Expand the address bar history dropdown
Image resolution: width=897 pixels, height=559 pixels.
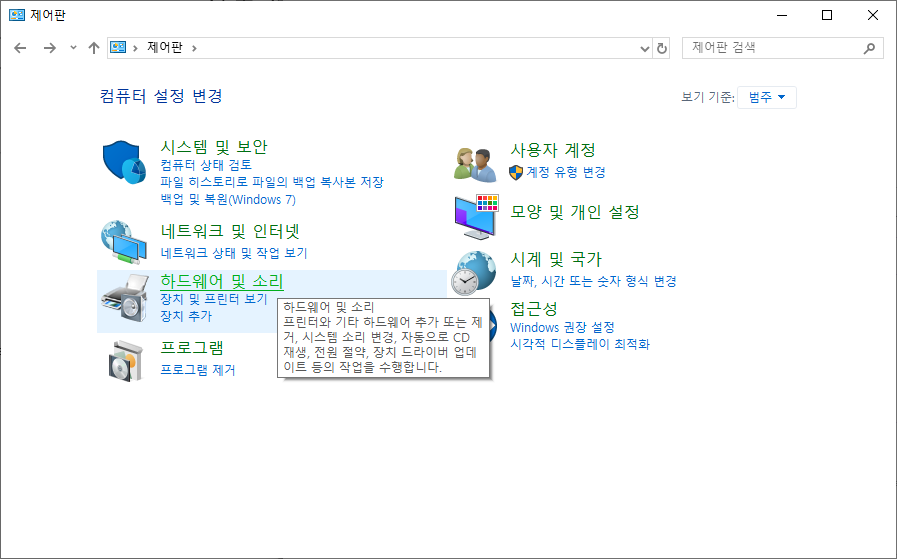pyautogui.click(x=645, y=49)
